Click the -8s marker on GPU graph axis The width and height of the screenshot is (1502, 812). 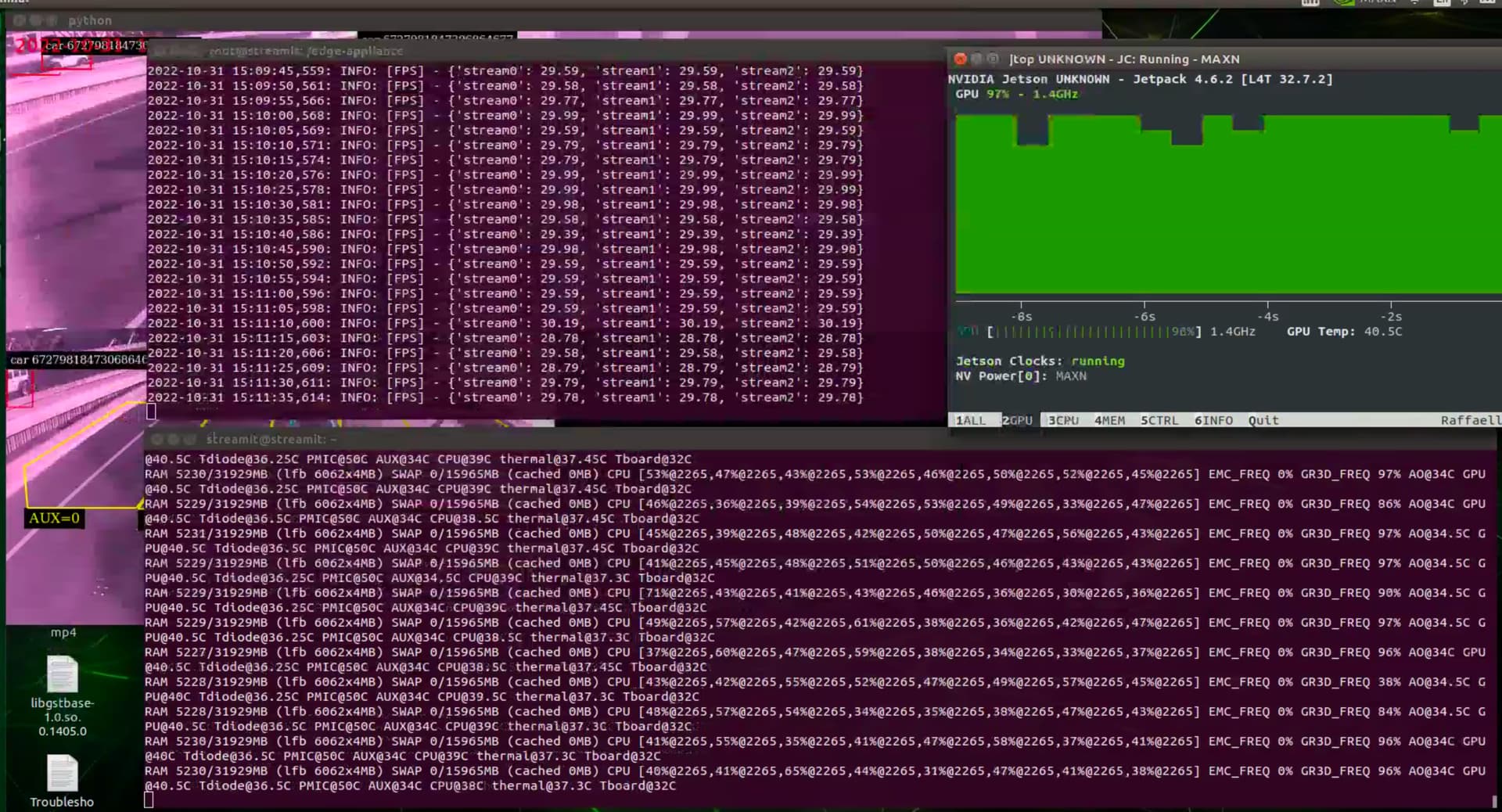(1021, 317)
